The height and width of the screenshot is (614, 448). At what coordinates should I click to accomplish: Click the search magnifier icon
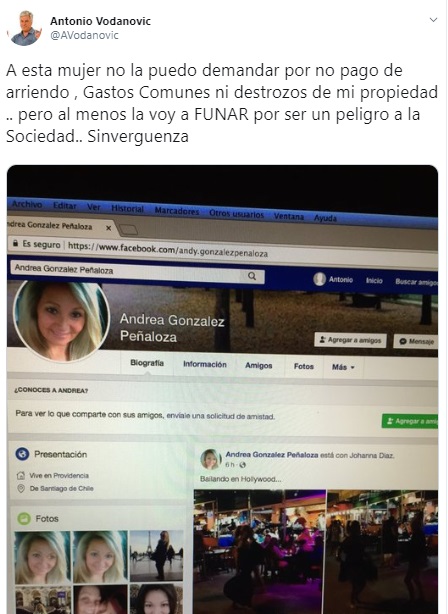[x=252, y=276]
